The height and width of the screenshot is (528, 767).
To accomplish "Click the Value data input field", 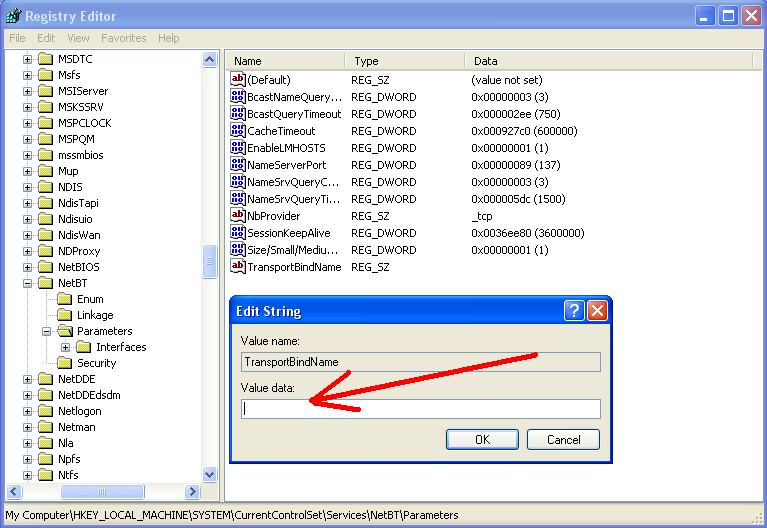I will tap(421, 409).
